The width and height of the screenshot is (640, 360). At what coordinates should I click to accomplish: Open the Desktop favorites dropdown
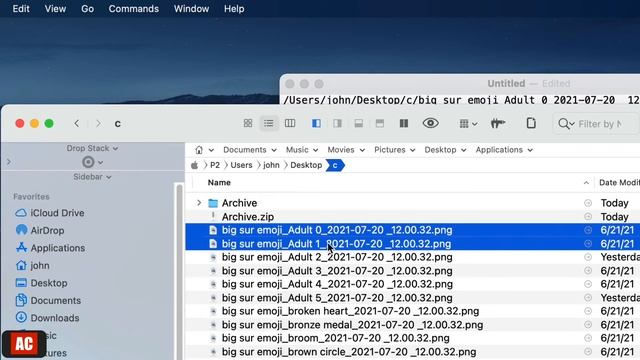(x=445, y=150)
